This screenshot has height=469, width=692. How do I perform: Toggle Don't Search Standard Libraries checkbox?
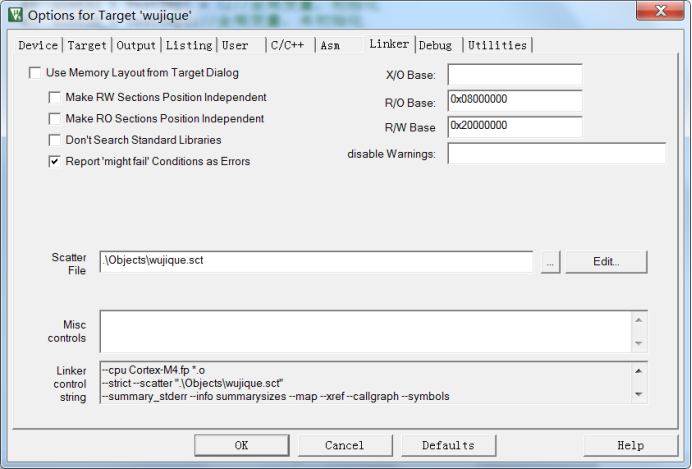(54, 140)
